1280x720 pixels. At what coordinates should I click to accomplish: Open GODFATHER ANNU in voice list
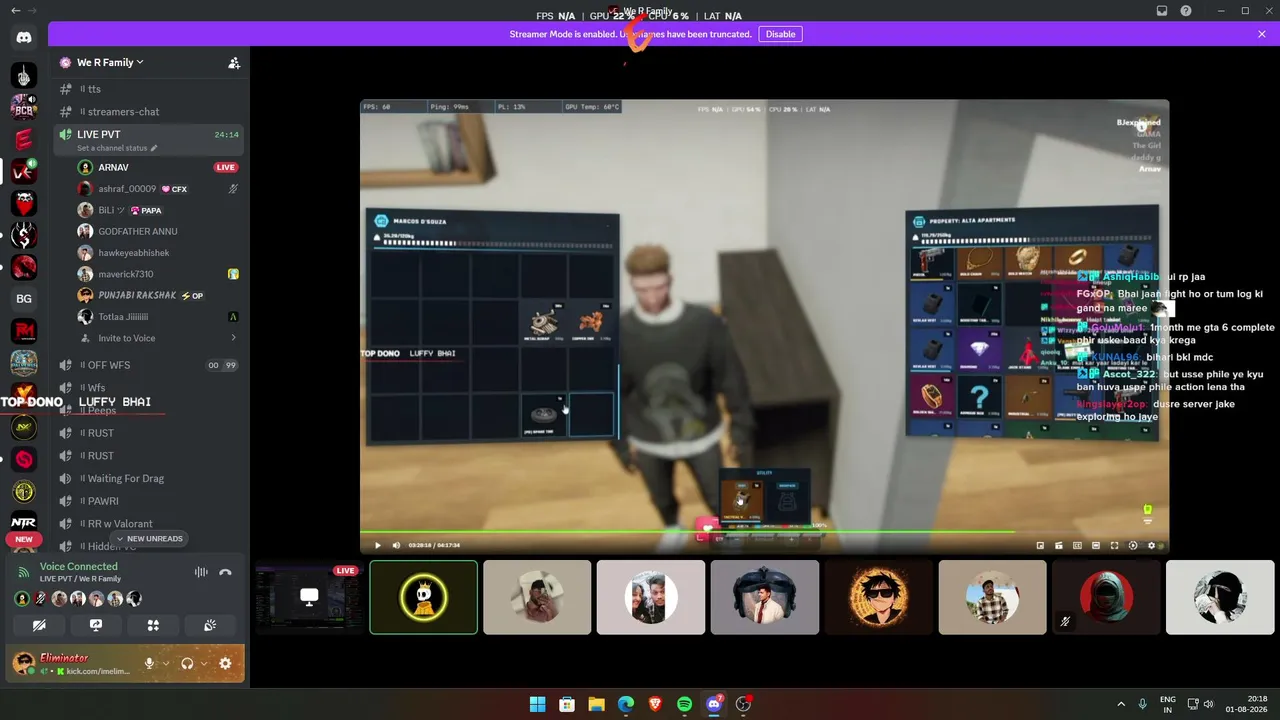tap(158, 231)
